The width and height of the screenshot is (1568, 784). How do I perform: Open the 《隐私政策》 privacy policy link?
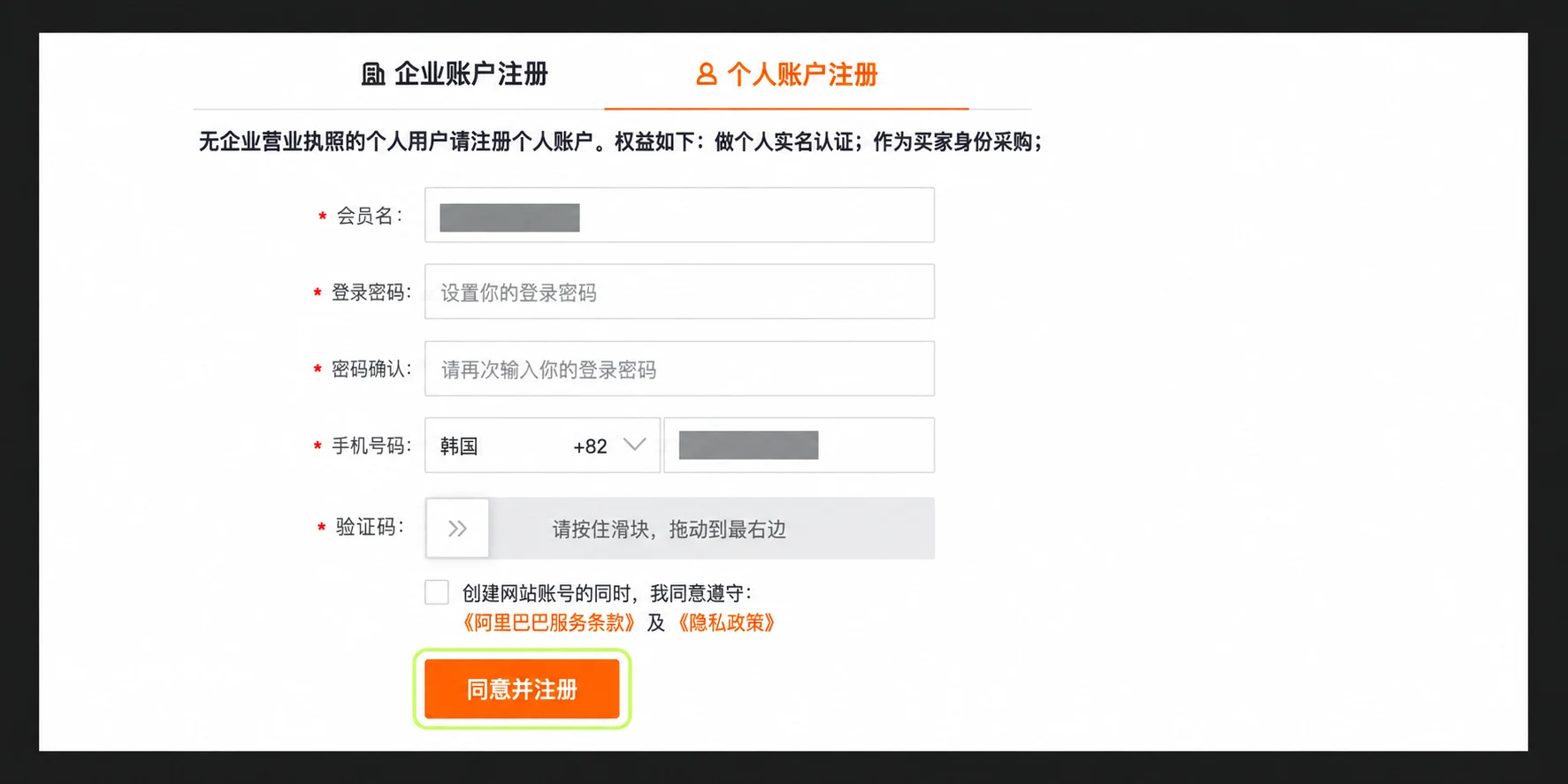[726, 623]
